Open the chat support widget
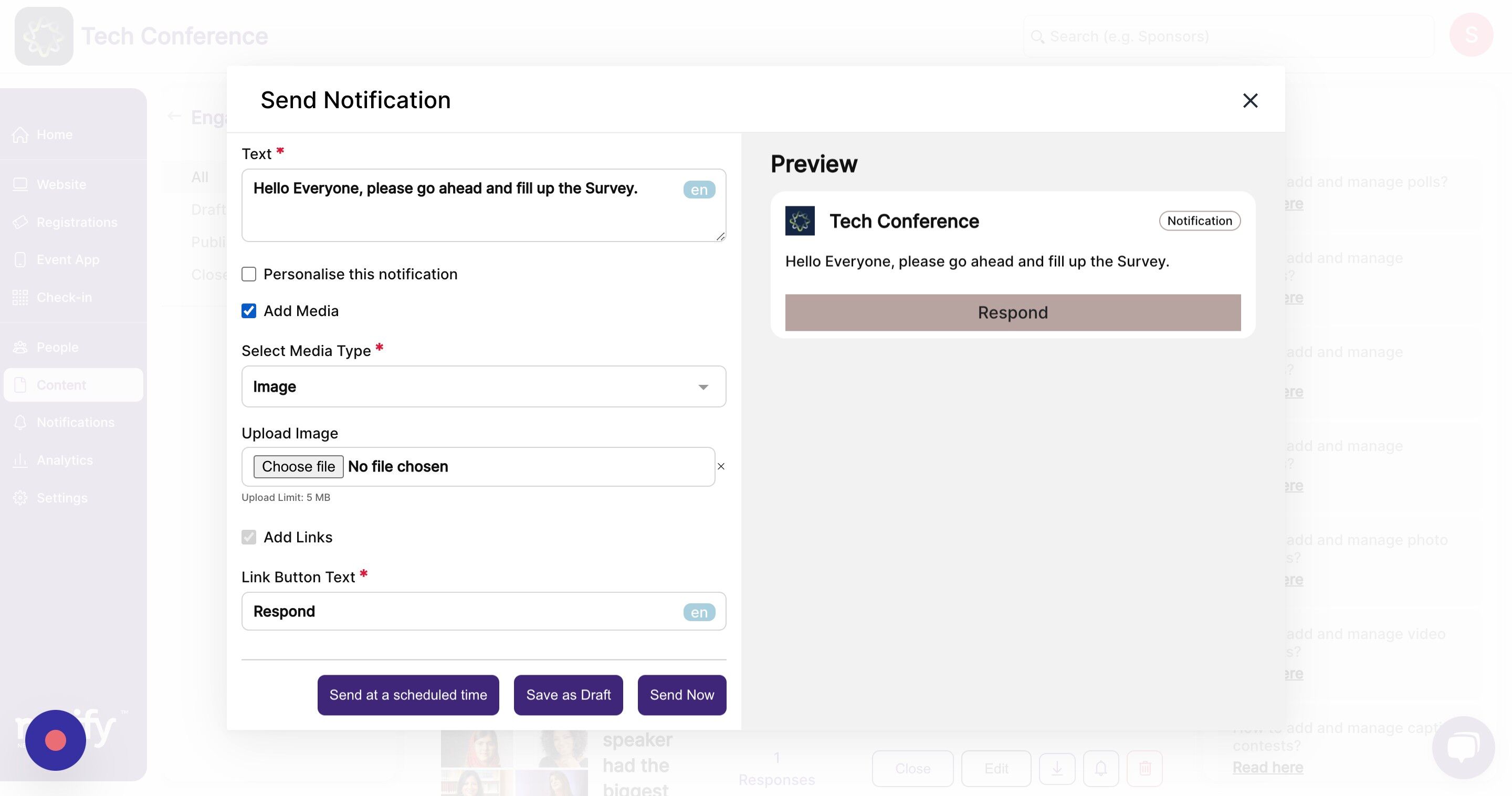The height and width of the screenshot is (796, 1512). tap(1463, 747)
